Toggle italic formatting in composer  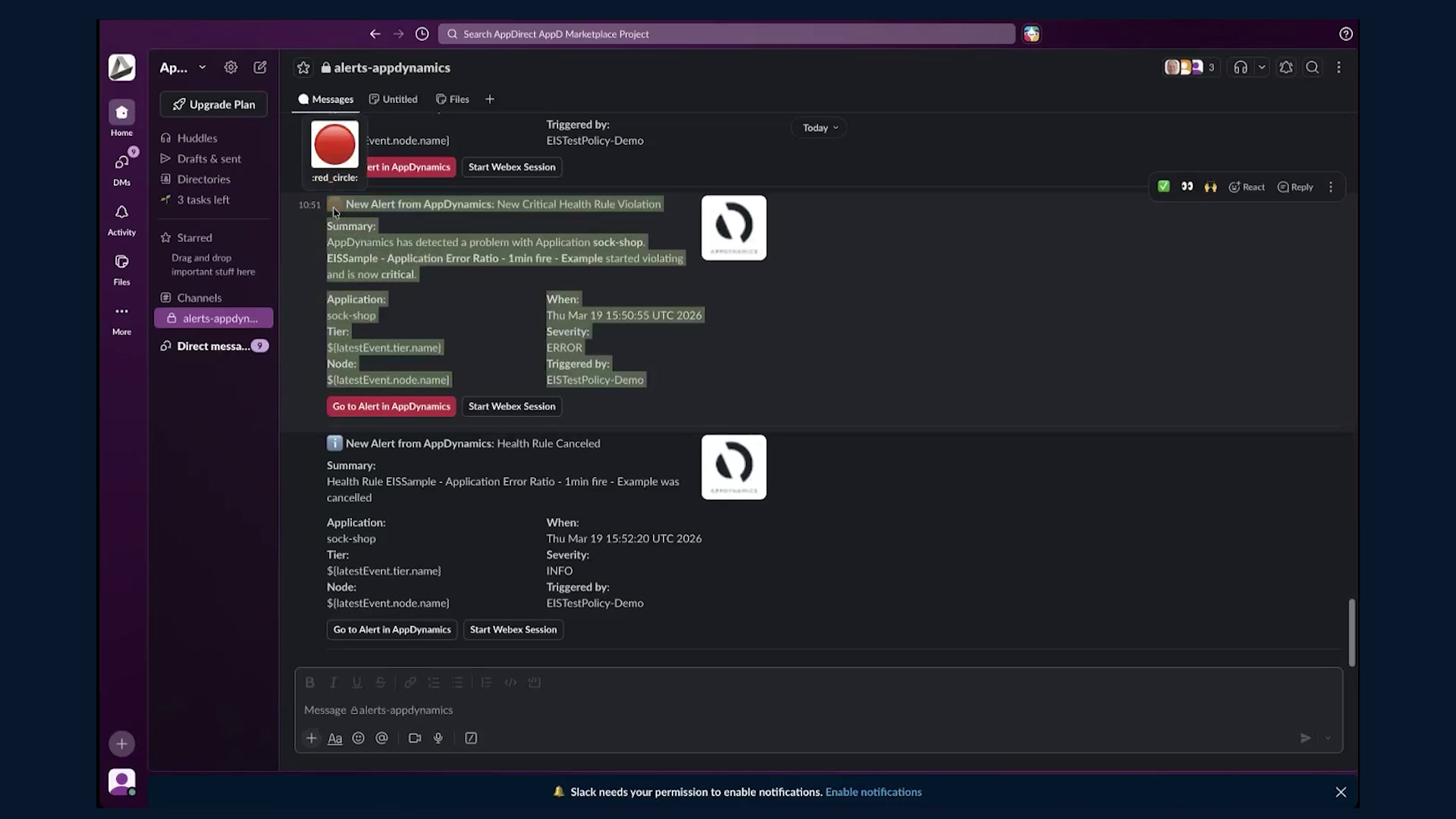pyautogui.click(x=333, y=682)
